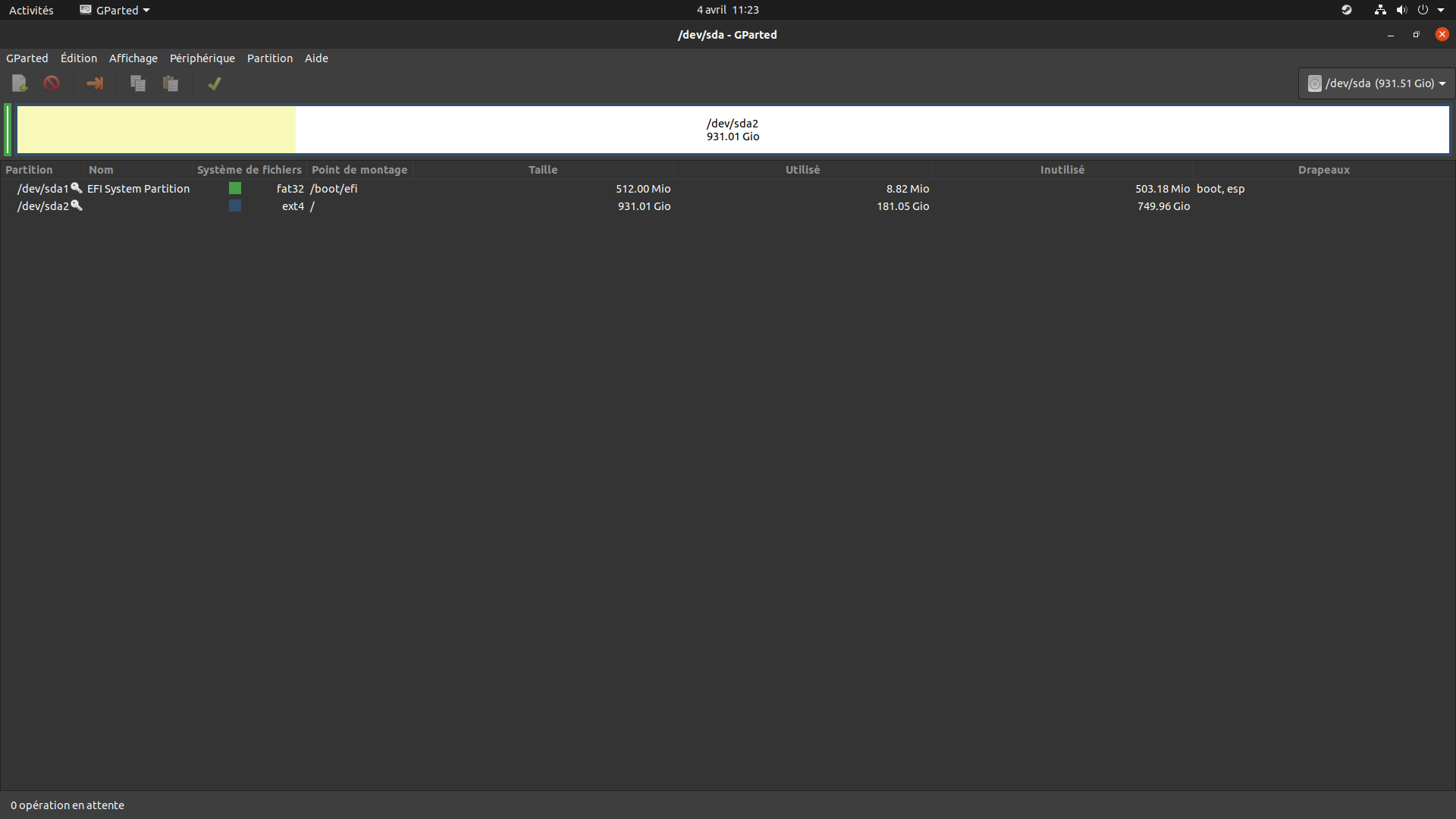1456x819 pixels.
Task: Open the Édition menu
Action: [x=79, y=58]
